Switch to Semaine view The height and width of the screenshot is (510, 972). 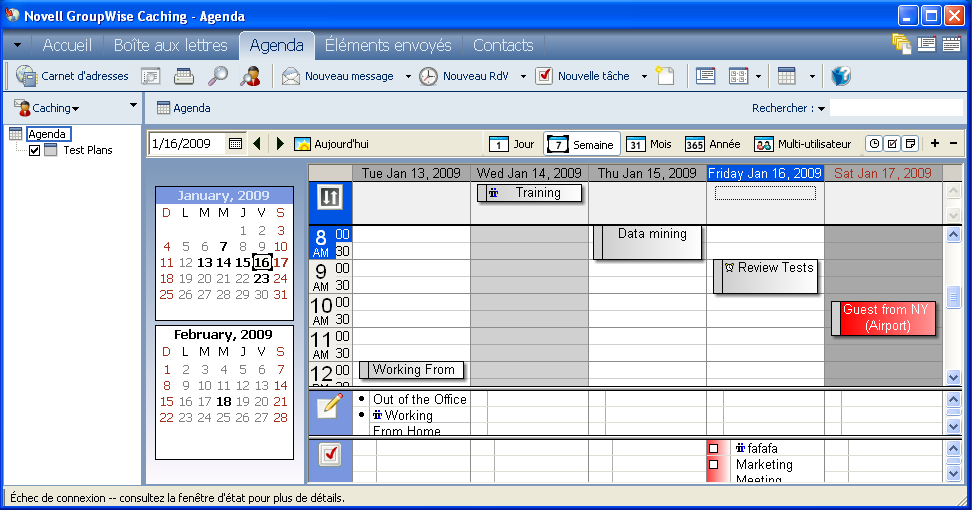pyautogui.click(x=581, y=144)
